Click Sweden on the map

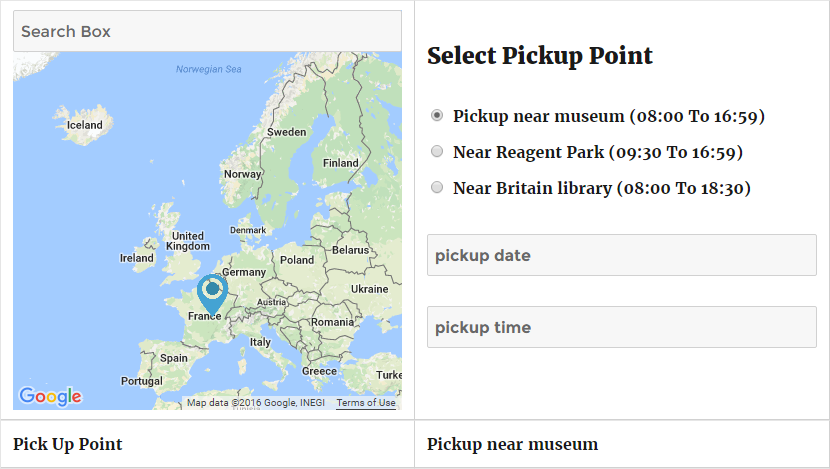point(286,132)
